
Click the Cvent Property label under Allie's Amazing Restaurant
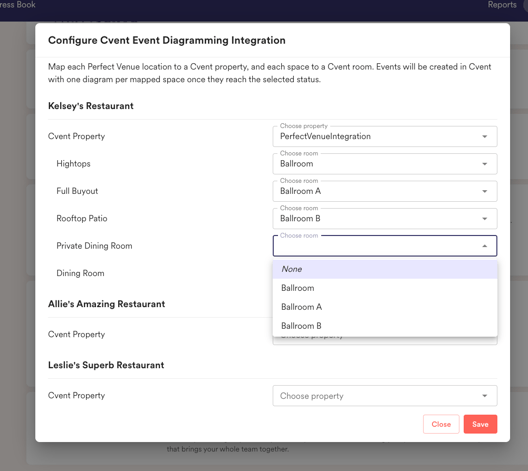click(x=76, y=334)
